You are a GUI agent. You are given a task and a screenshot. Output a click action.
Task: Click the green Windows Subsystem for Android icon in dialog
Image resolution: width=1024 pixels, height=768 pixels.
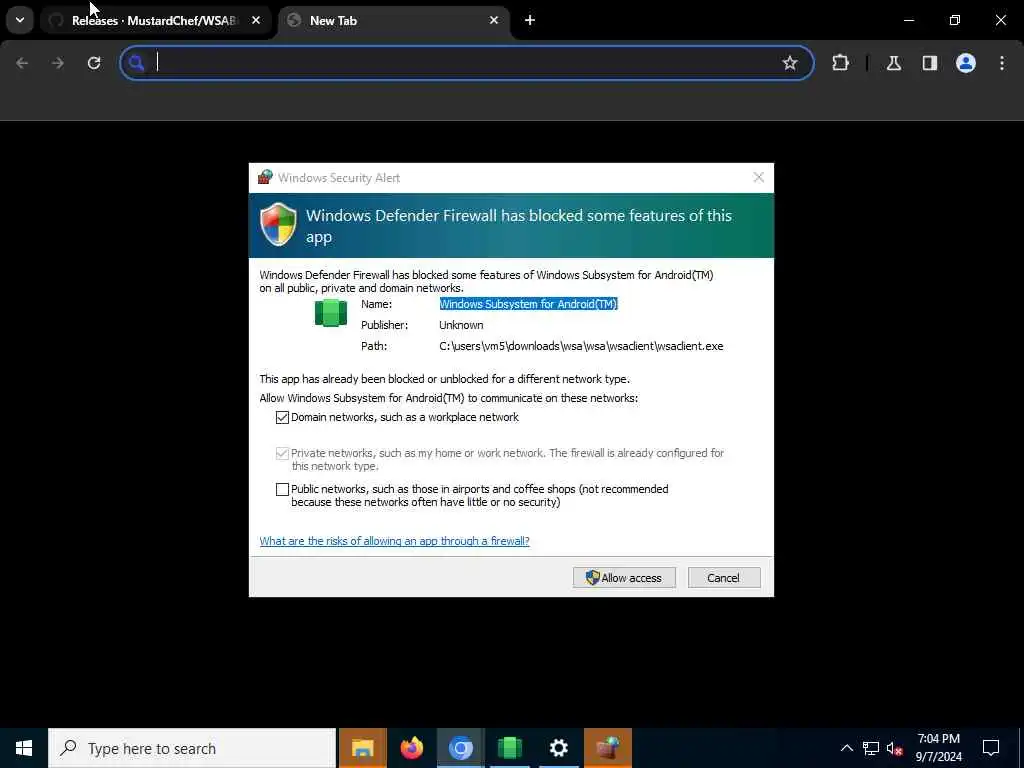point(330,313)
